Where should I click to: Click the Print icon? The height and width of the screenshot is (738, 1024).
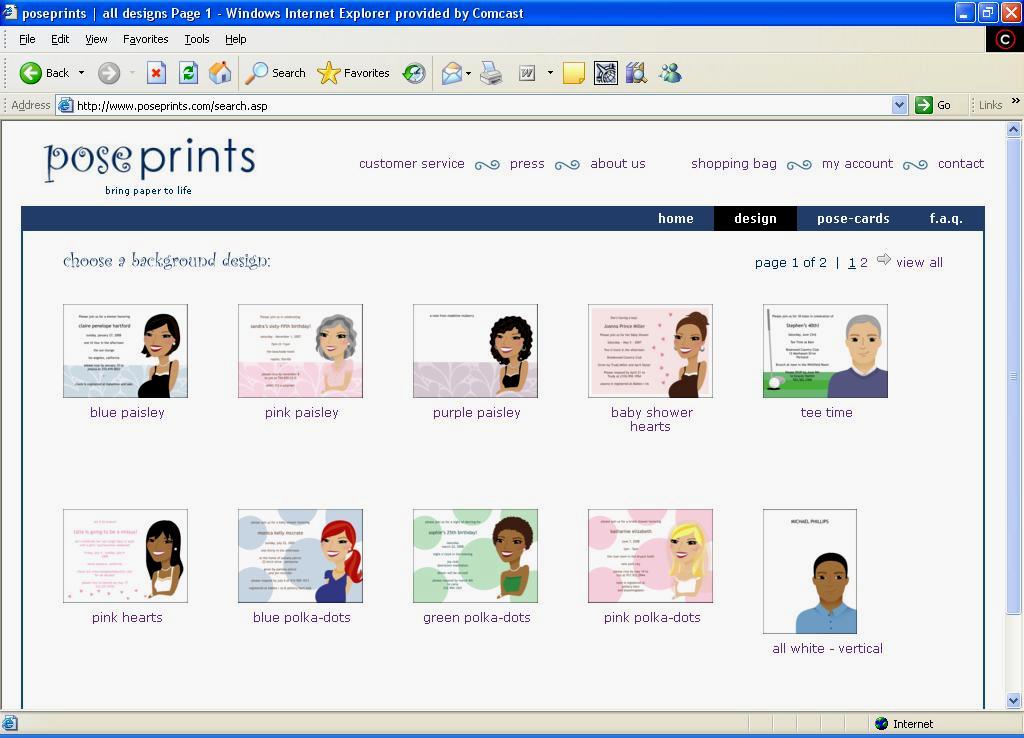(491, 73)
